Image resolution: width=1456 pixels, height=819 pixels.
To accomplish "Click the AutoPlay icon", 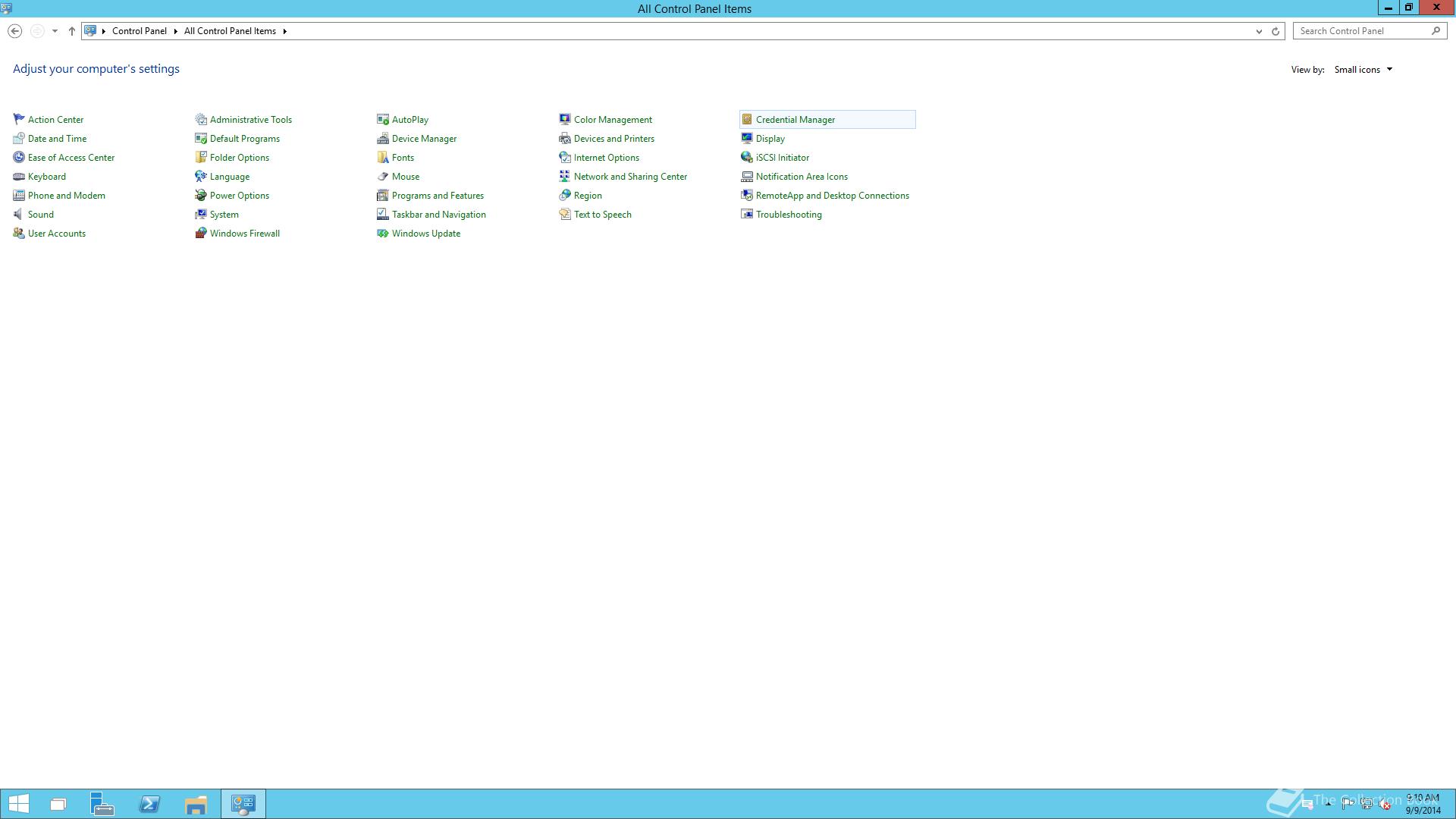I will tap(383, 119).
